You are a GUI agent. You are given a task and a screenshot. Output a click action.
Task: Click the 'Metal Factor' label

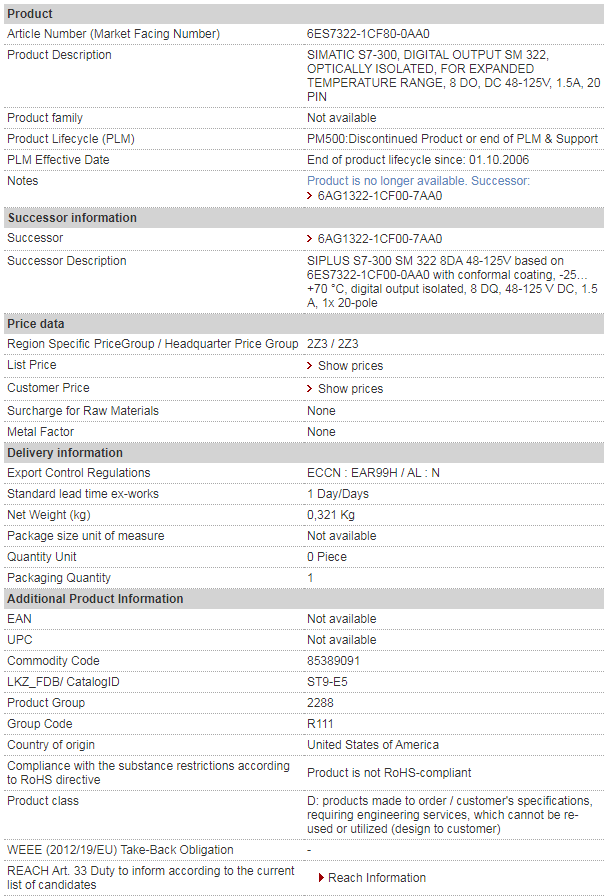point(41,432)
